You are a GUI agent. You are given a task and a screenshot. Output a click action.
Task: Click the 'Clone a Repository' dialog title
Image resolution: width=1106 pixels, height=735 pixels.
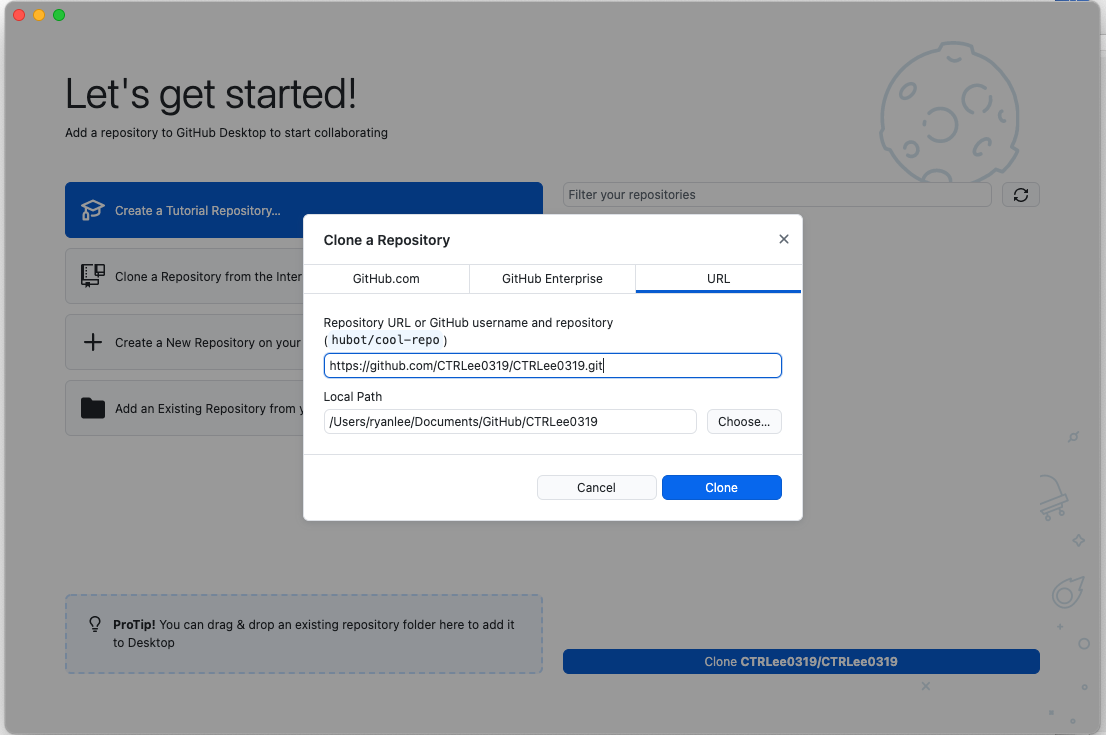tap(387, 240)
